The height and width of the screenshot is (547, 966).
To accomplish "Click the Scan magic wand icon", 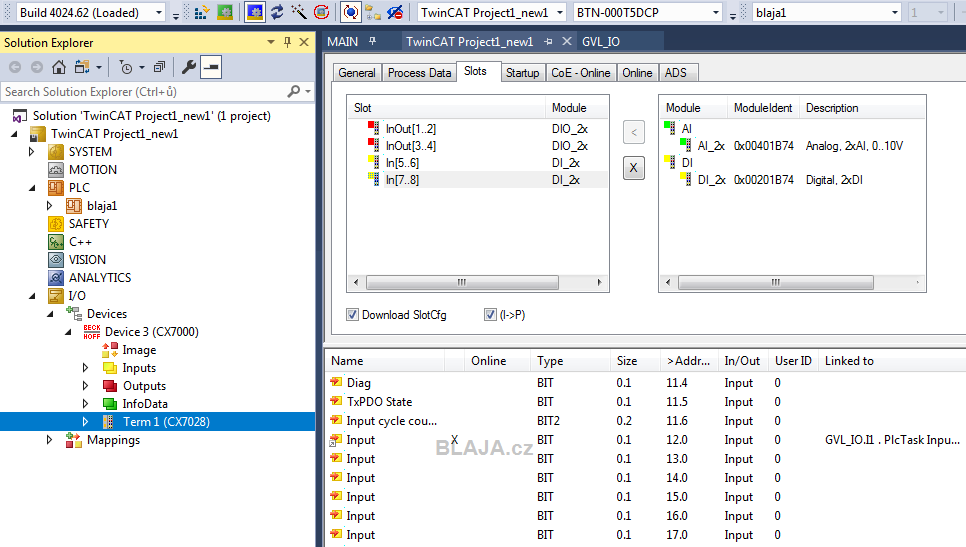I will pos(299,12).
